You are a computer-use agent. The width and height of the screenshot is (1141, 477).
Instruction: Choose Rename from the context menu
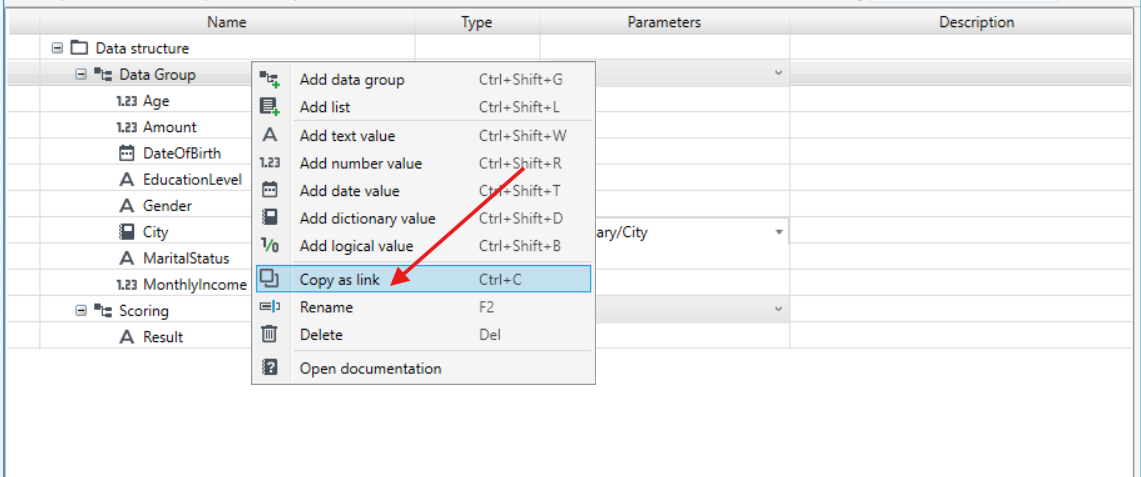click(x=424, y=307)
